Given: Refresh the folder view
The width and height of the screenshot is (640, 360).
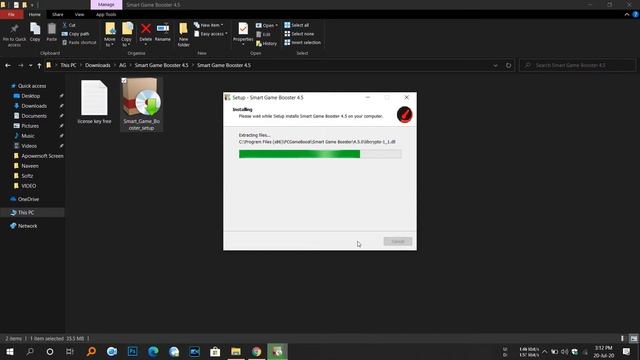Looking at the screenshot, I should [508, 65].
